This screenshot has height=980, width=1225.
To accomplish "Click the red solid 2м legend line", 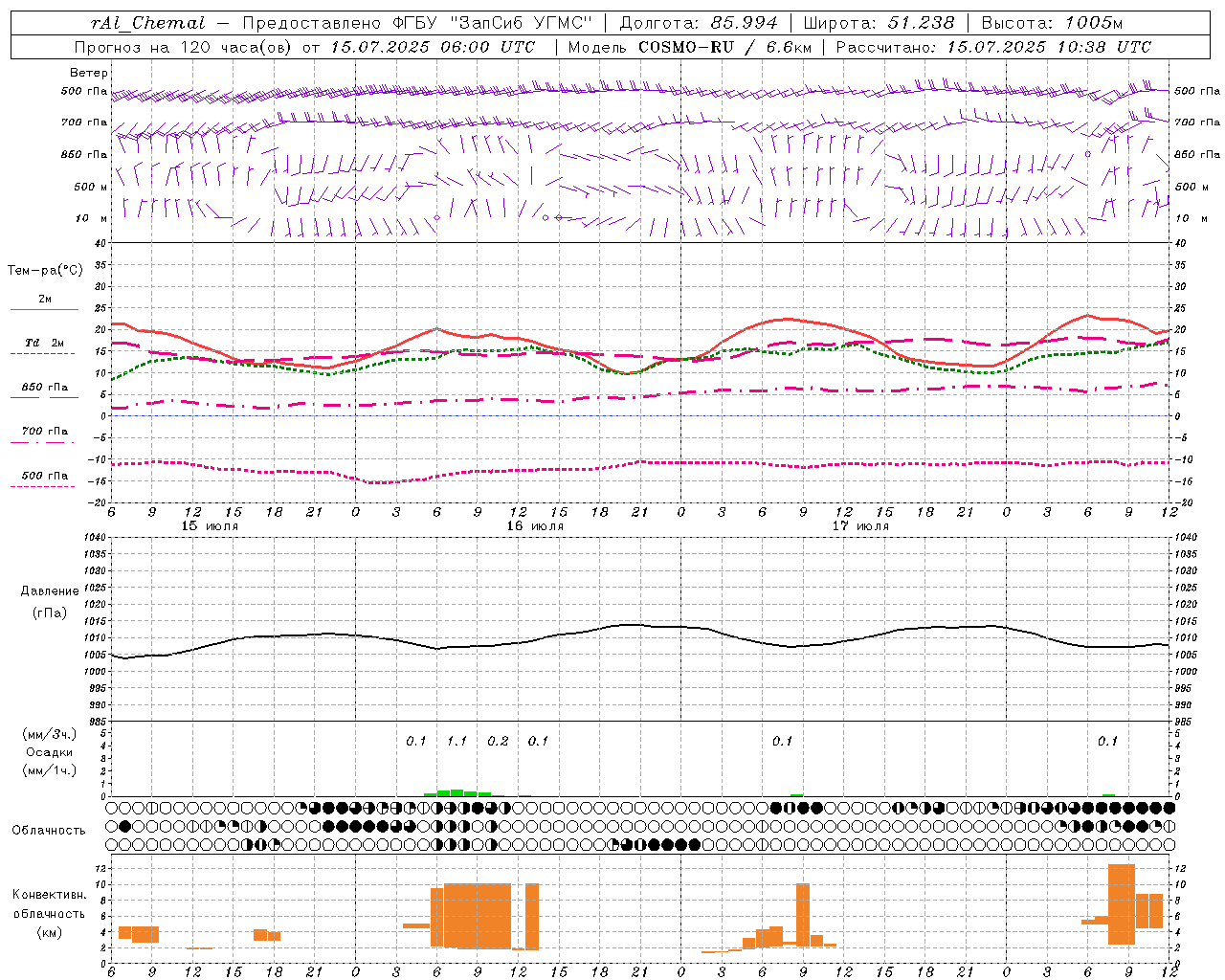I will click(x=44, y=309).
